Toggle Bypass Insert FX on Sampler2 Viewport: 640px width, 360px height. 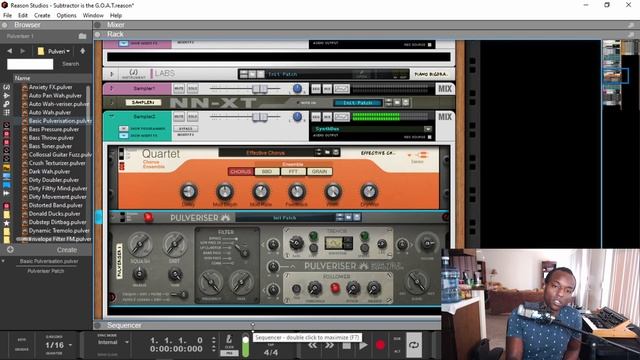(x=186, y=129)
